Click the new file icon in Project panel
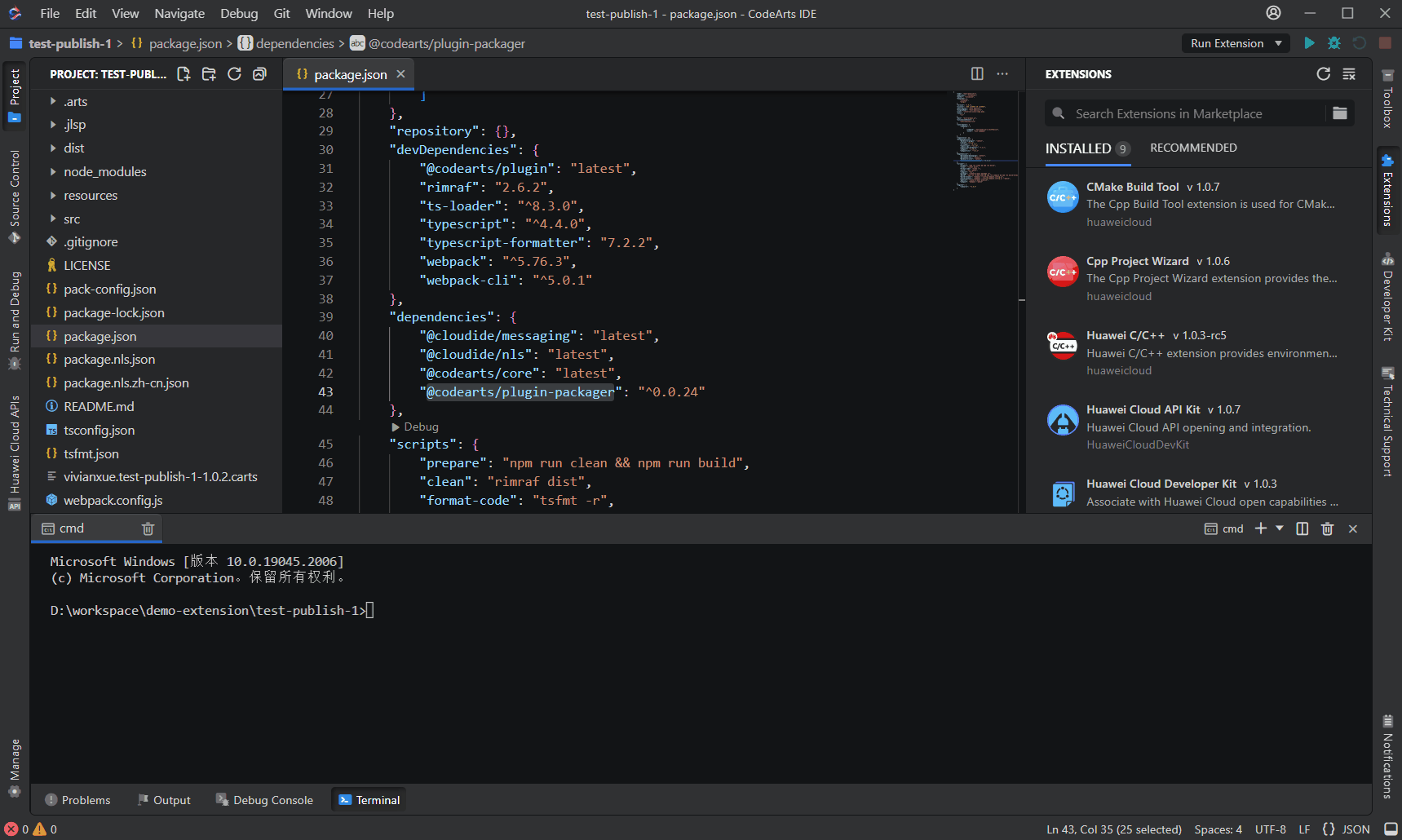Viewport: 1402px width, 840px height. coord(184,74)
